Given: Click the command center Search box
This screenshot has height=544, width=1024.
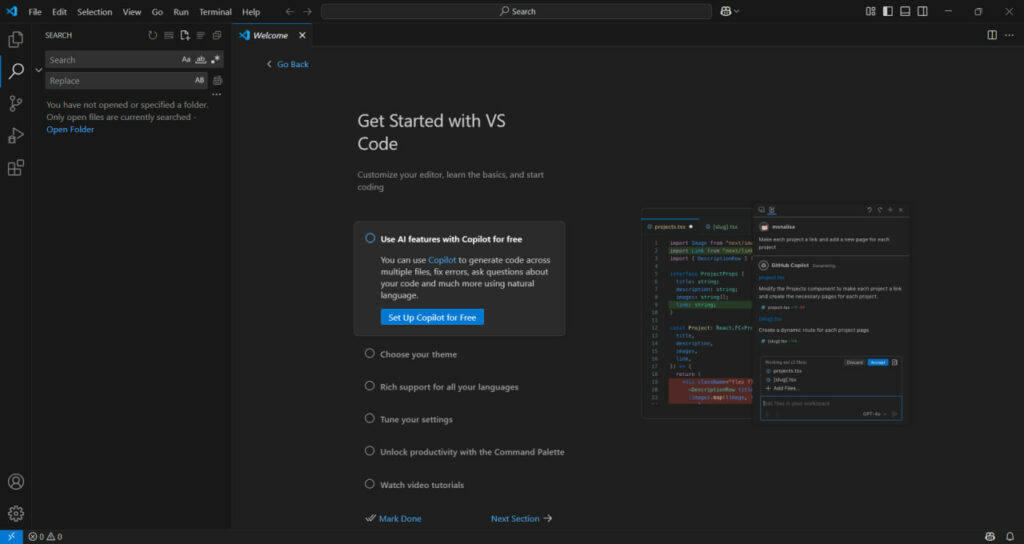Looking at the screenshot, I should 517,12.
